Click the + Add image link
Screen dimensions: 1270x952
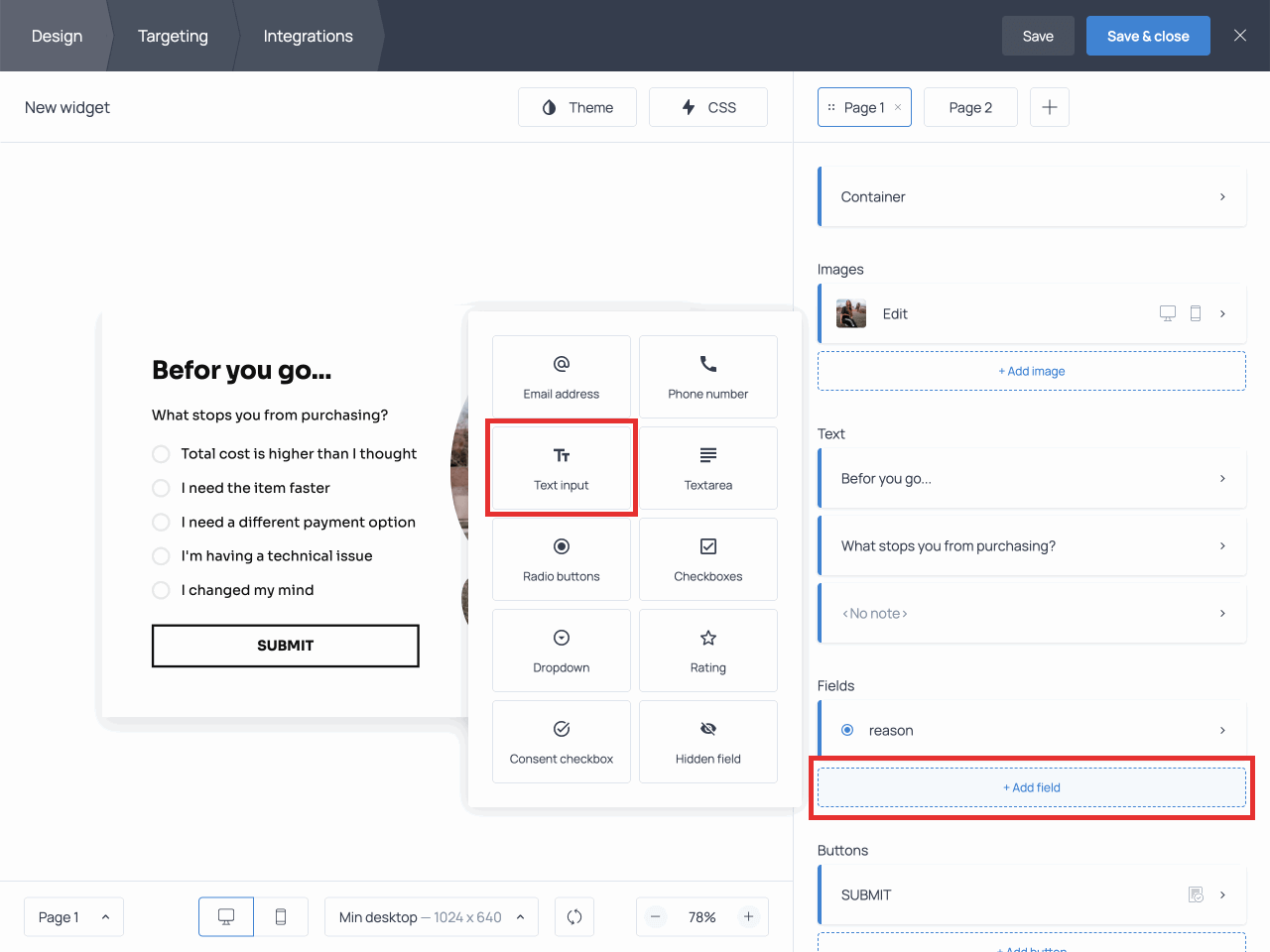pos(1032,371)
